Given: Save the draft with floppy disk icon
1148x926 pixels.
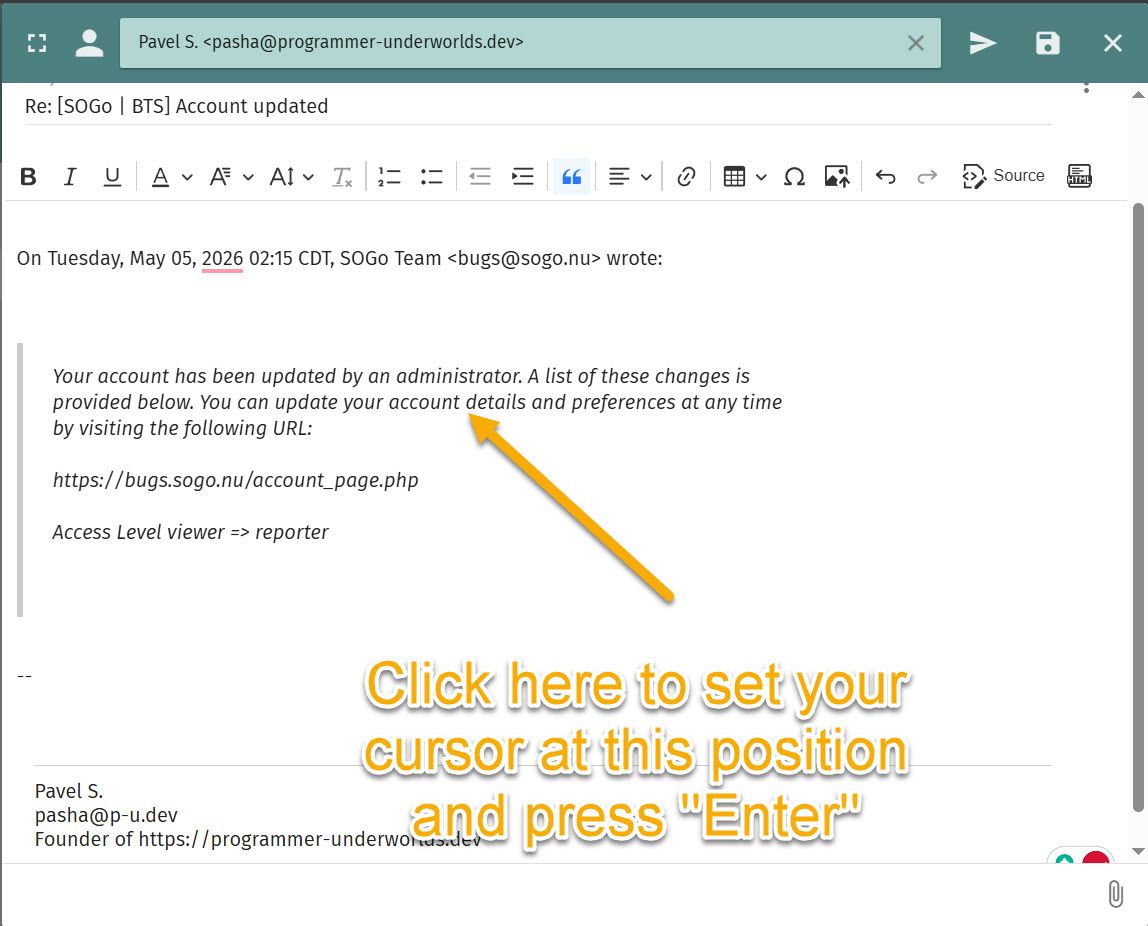Looking at the screenshot, I should [1048, 43].
